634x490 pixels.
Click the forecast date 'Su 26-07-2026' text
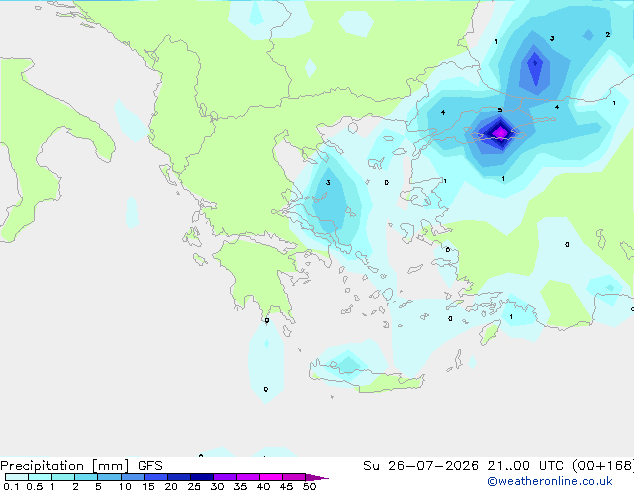[x=421, y=466]
